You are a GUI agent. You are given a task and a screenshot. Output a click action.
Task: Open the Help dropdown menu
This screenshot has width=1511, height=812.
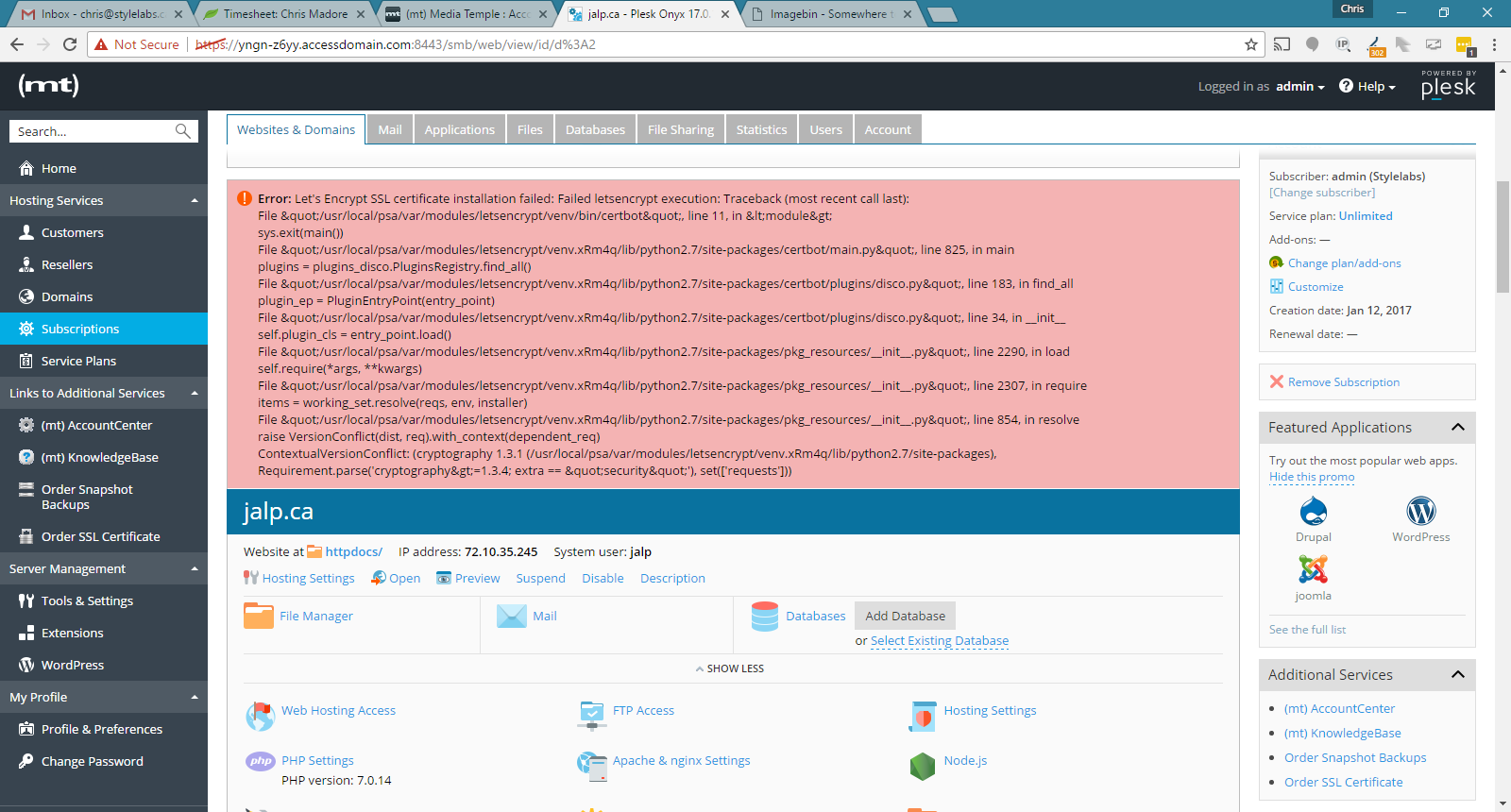point(1367,86)
